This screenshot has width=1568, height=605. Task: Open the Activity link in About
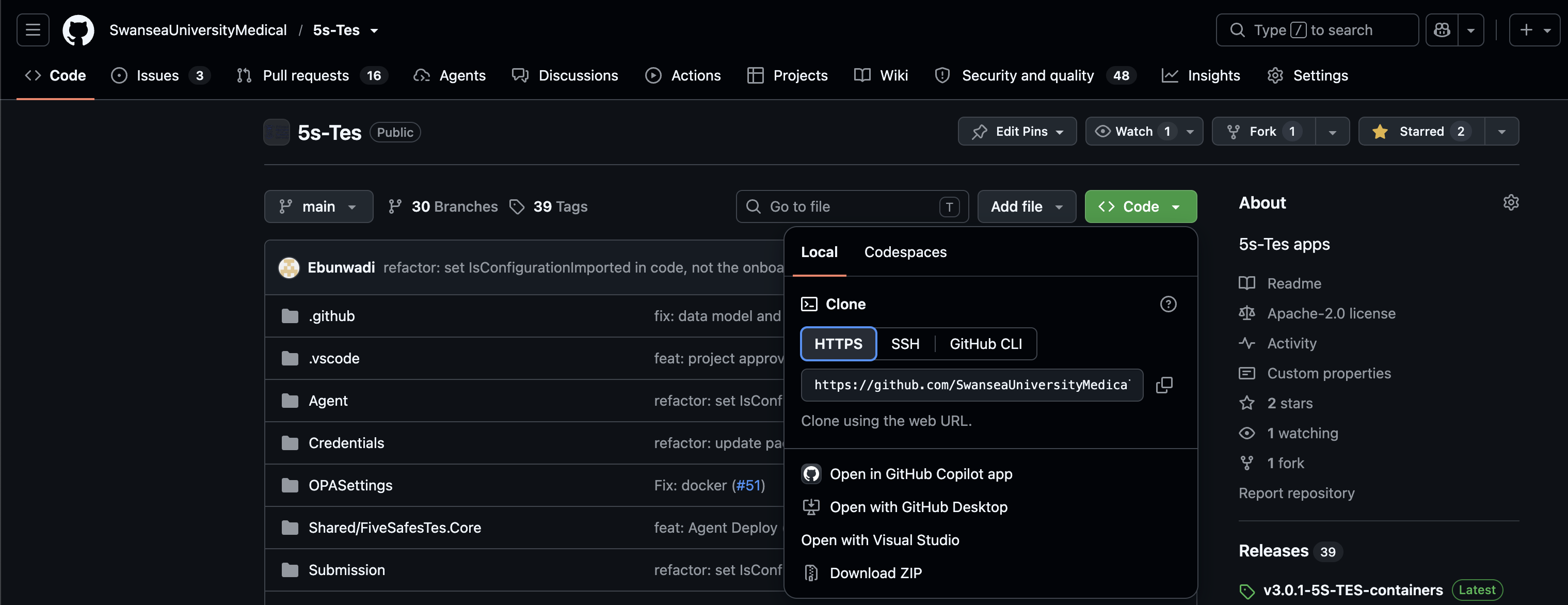pos(1277,344)
